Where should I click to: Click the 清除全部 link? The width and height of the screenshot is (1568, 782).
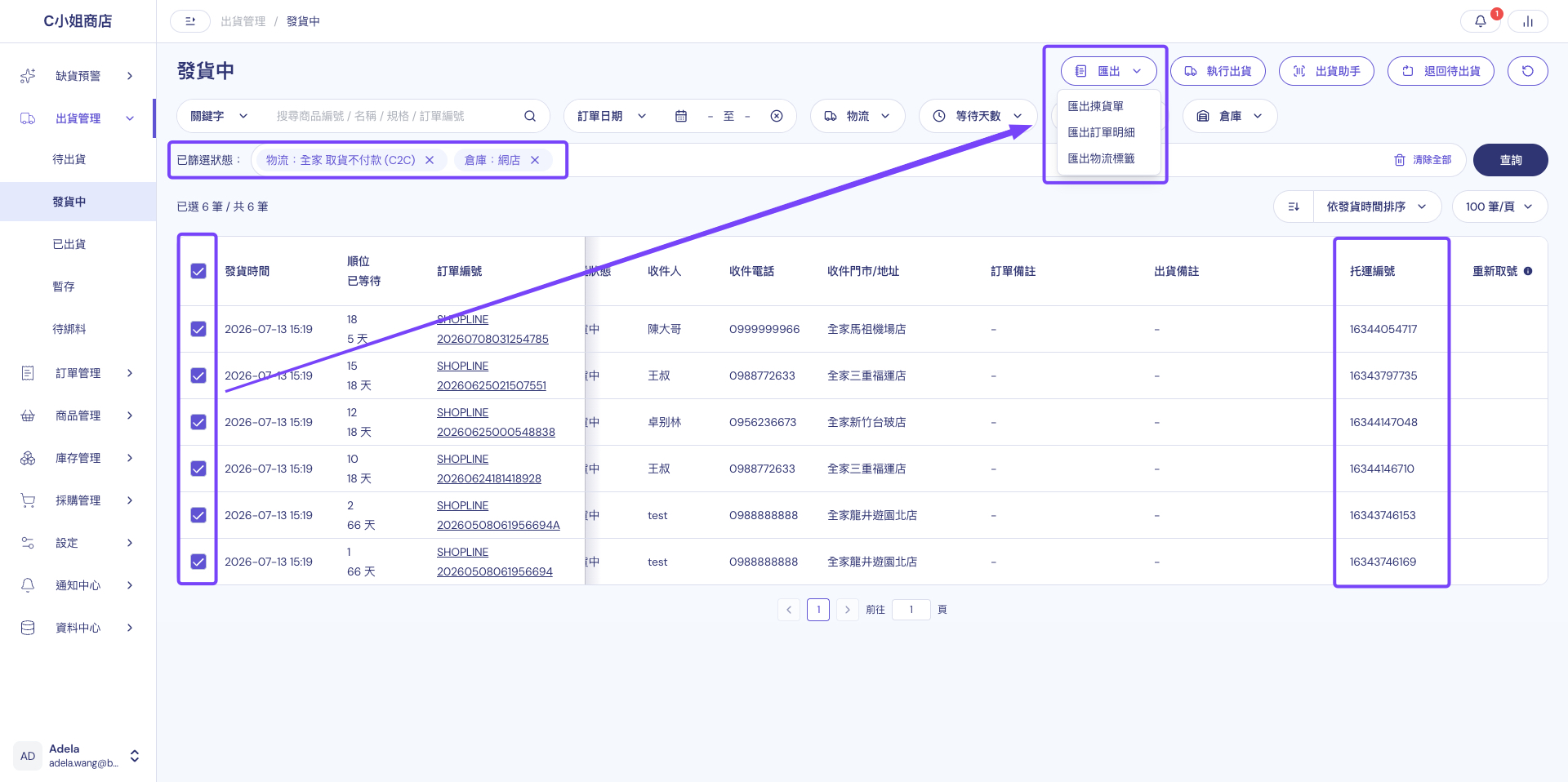(x=1423, y=160)
